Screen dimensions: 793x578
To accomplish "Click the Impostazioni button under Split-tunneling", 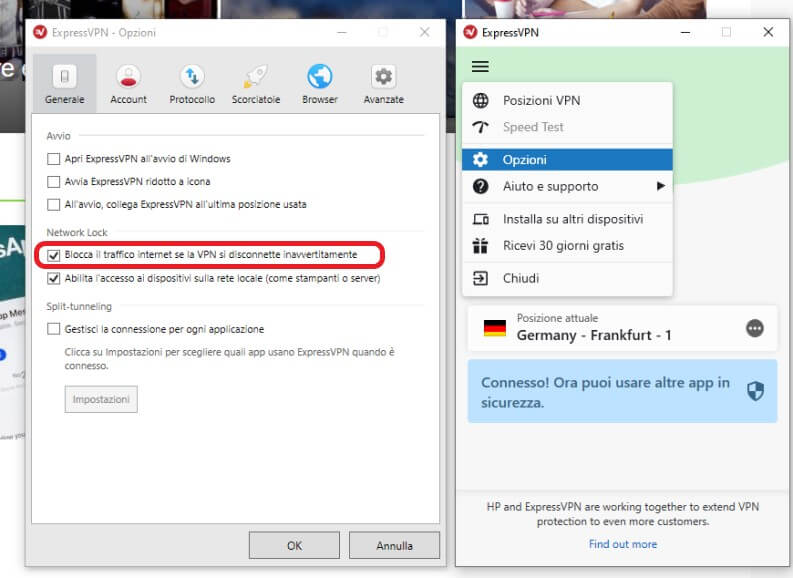I will point(101,399).
